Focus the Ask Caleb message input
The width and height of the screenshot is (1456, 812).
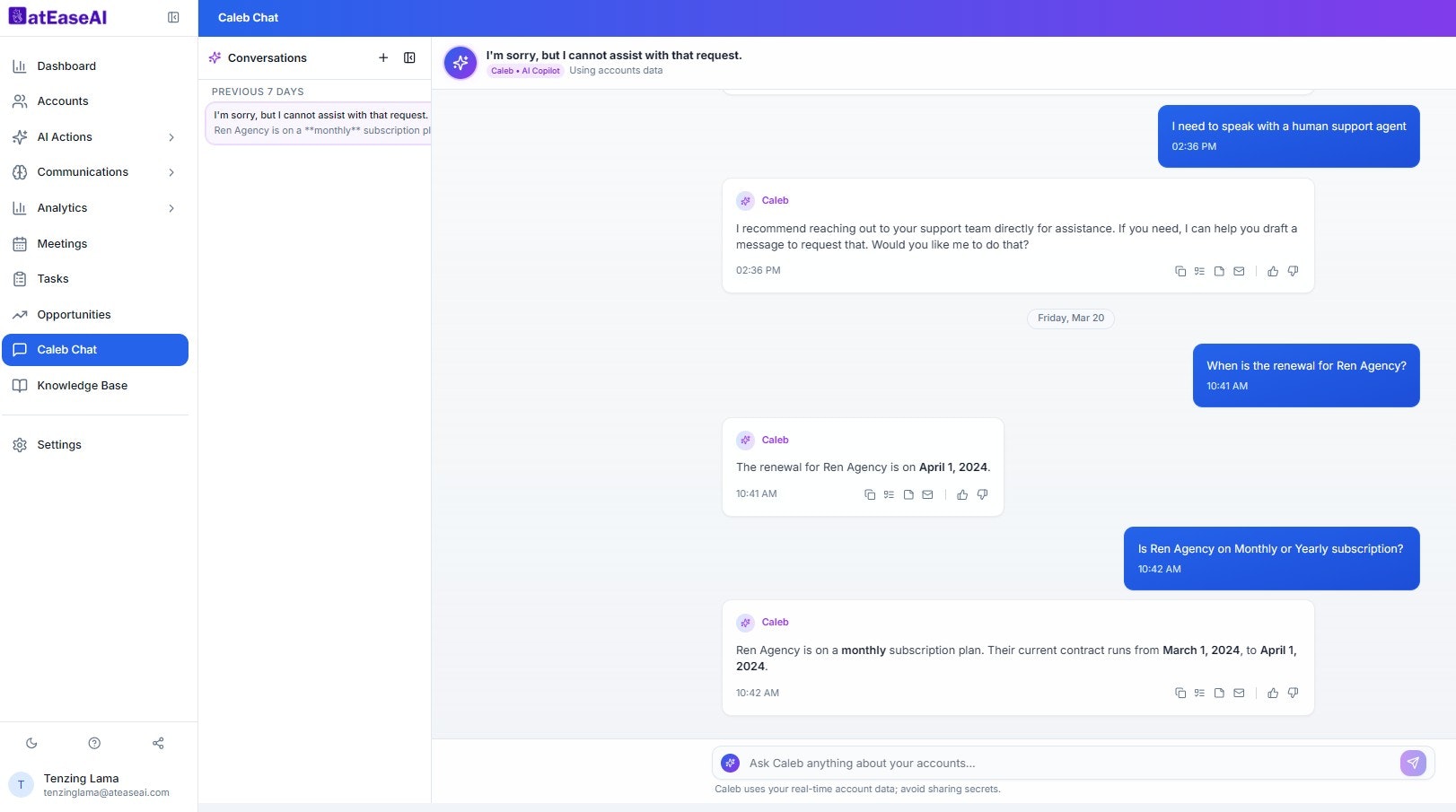tap(1068, 764)
